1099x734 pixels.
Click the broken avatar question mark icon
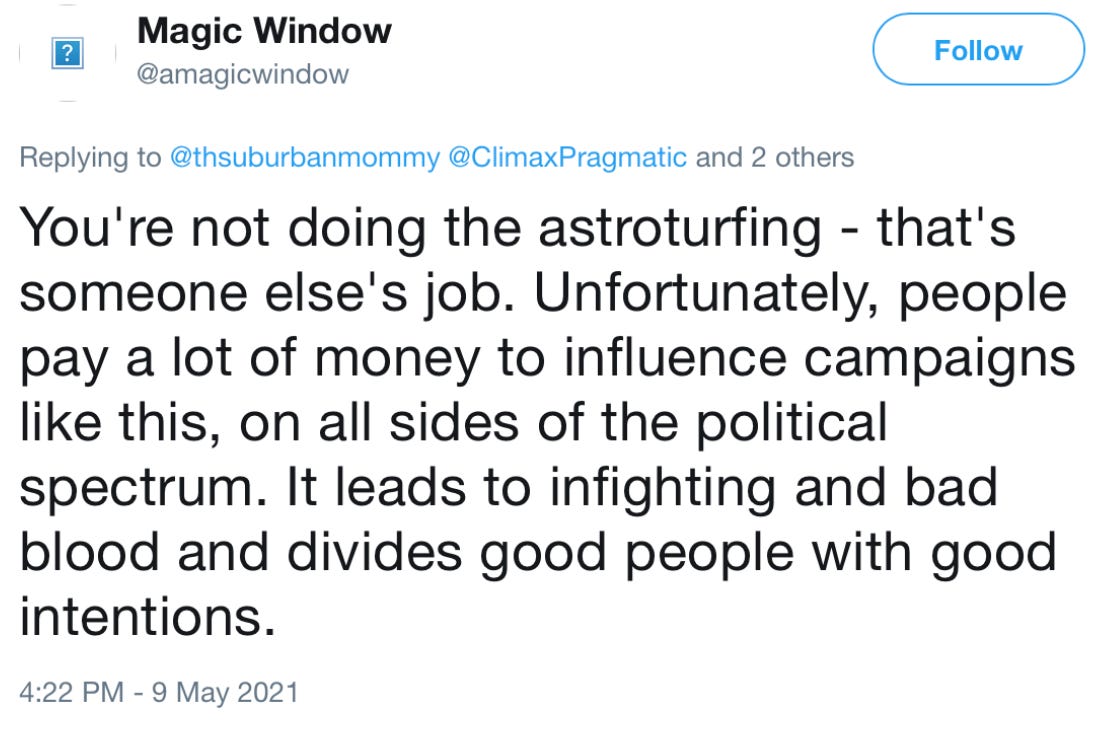[67, 53]
